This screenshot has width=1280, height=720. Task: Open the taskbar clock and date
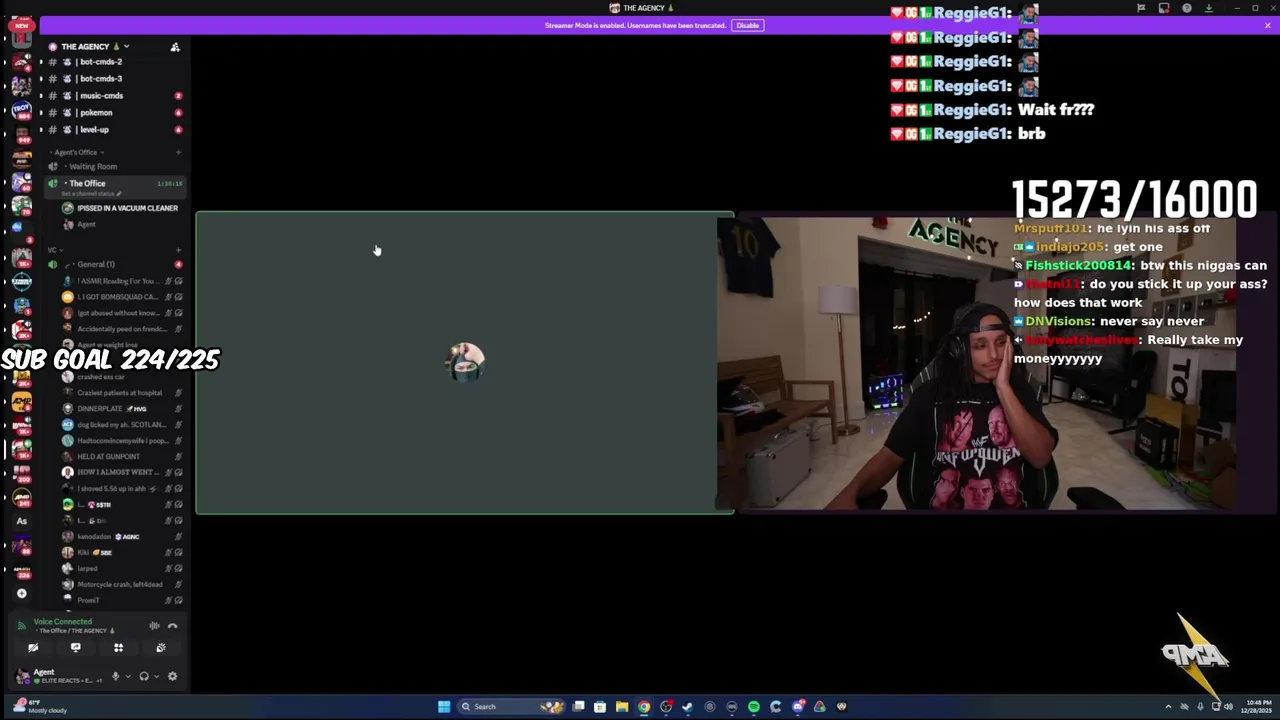point(1257,707)
